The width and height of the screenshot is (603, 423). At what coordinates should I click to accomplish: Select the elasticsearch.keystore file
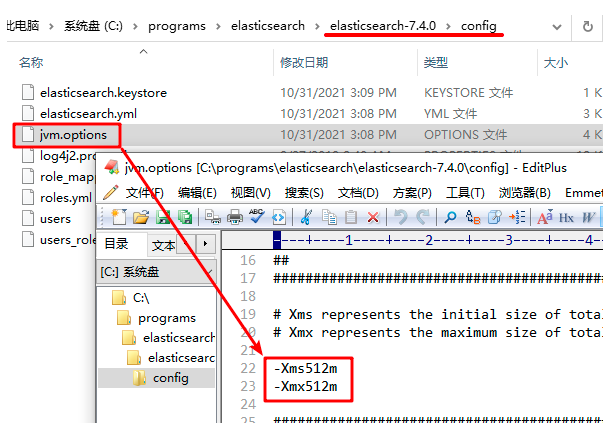(103, 93)
